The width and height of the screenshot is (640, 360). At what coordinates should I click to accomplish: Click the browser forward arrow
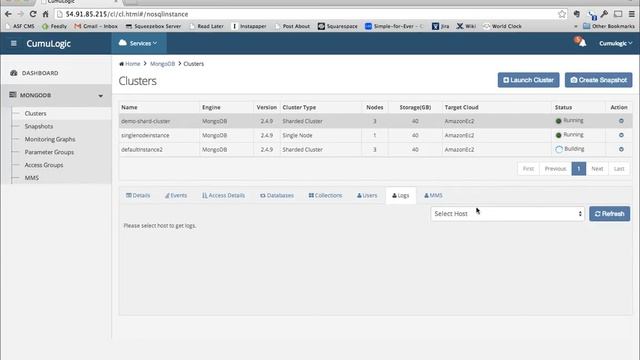[x=20, y=14]
